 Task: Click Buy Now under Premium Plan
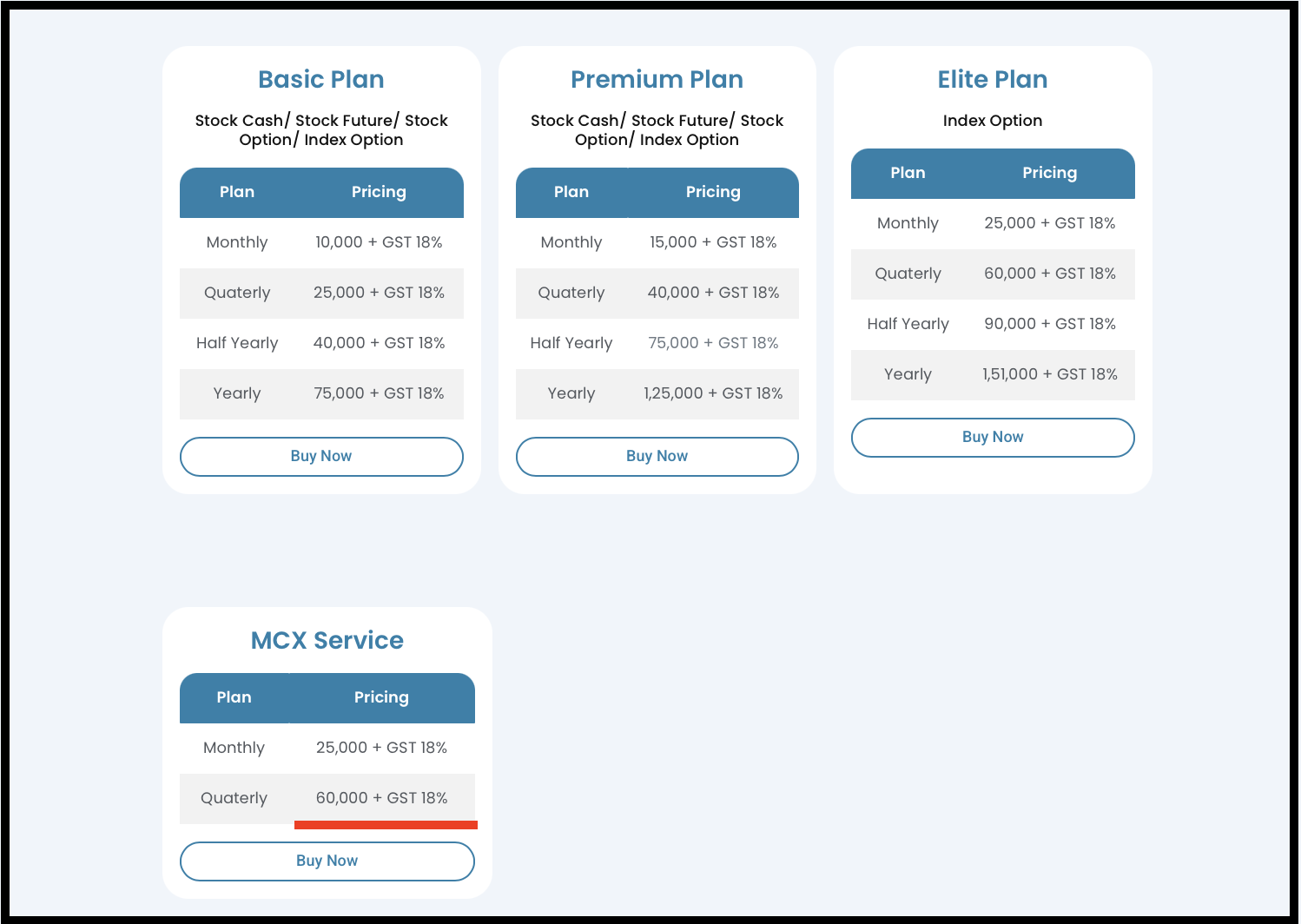point(657,457)
